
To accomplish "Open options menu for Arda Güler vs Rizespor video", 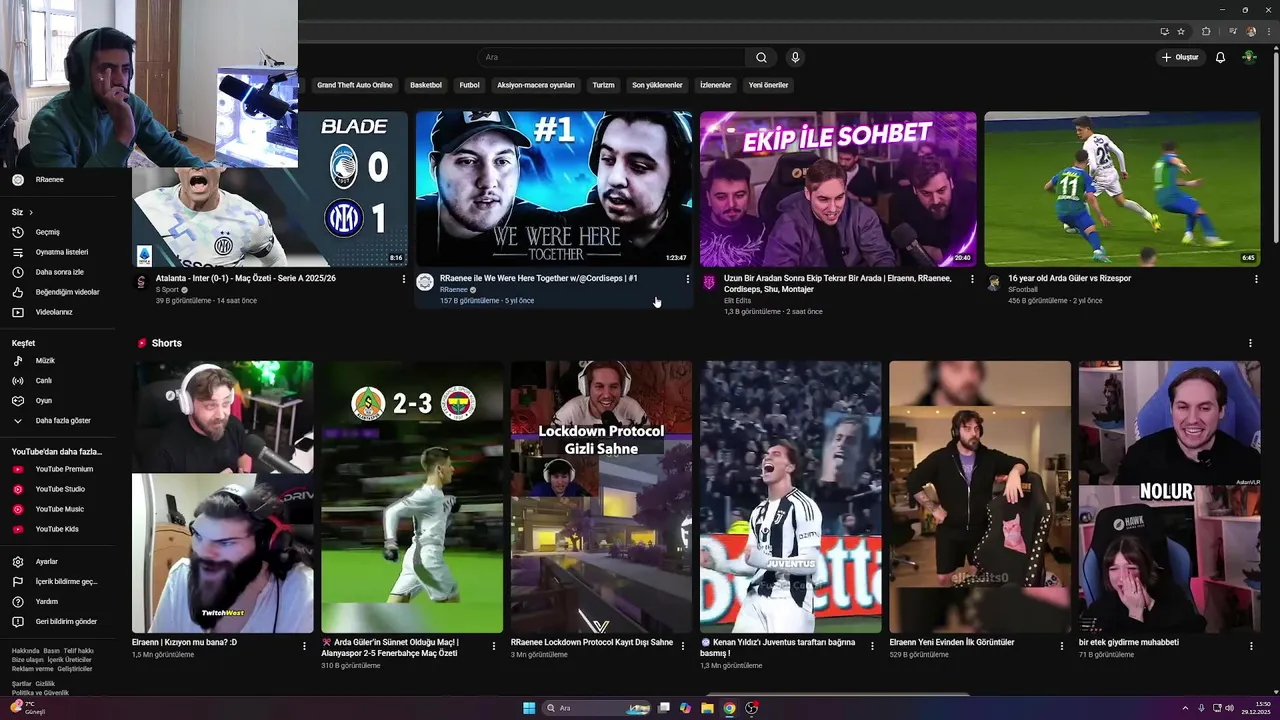I will tap(1256, 279).
